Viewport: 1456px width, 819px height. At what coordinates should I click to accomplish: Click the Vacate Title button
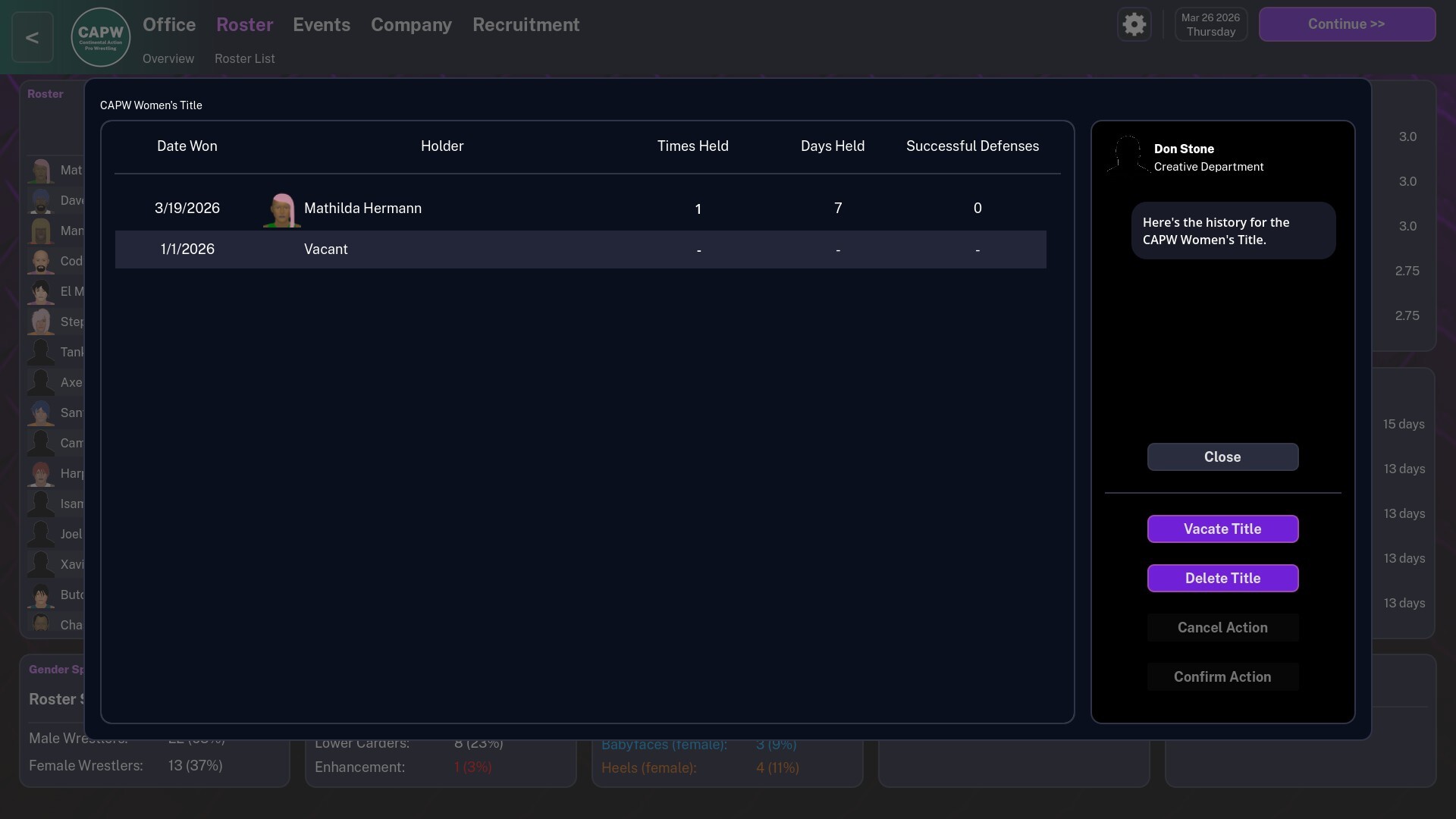click(1222, 529)
